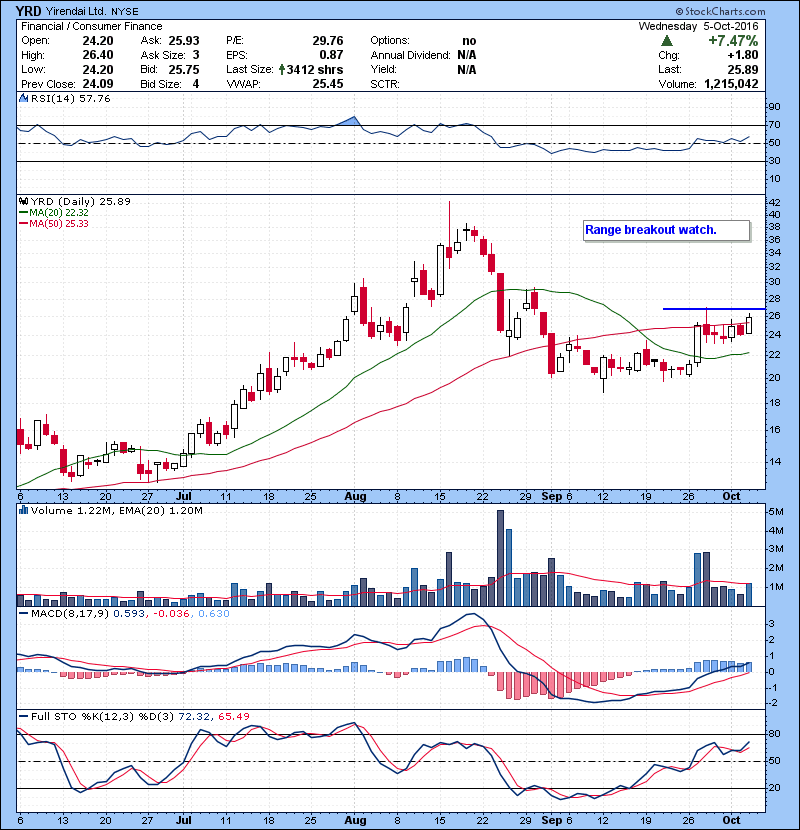Click the VWAP value 25.45
The image size is (800, 830).
point(328,84)
